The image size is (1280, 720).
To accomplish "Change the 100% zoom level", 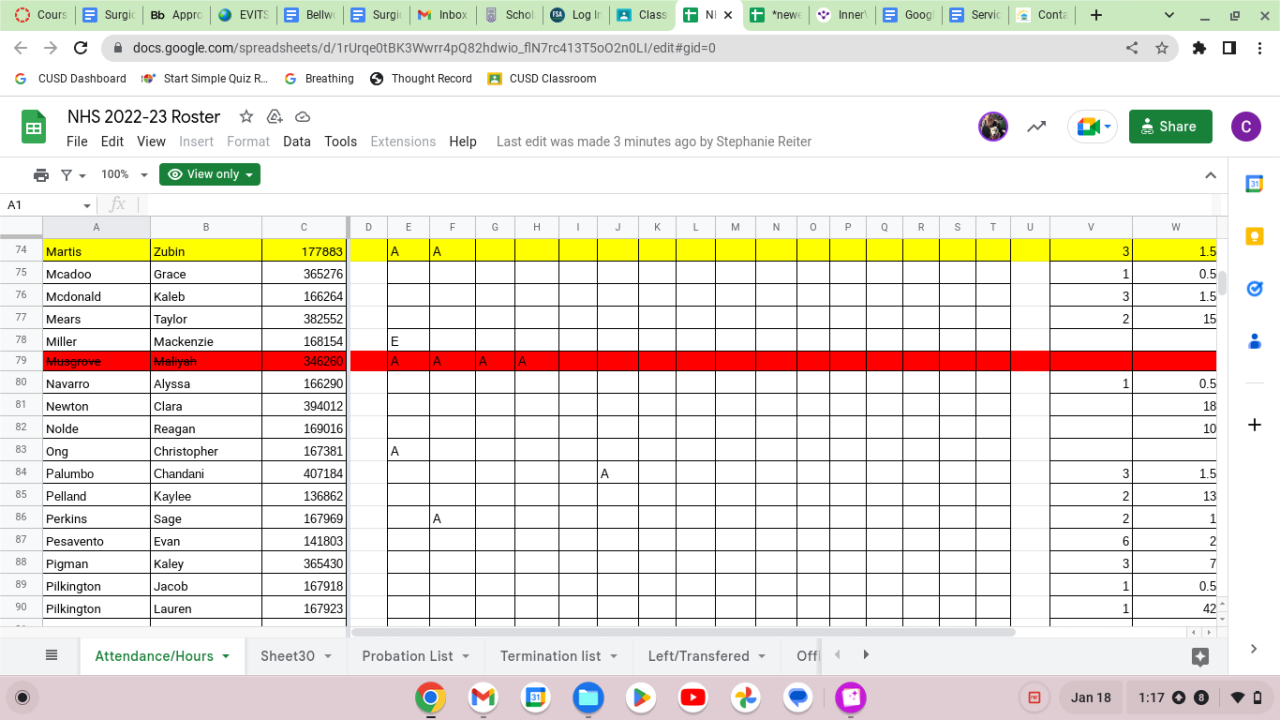I will point(125,175).
